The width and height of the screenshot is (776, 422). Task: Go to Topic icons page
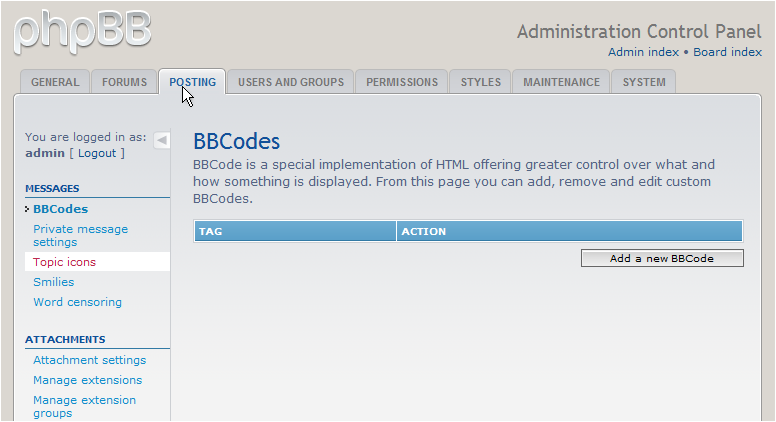(x=64, y=262)
